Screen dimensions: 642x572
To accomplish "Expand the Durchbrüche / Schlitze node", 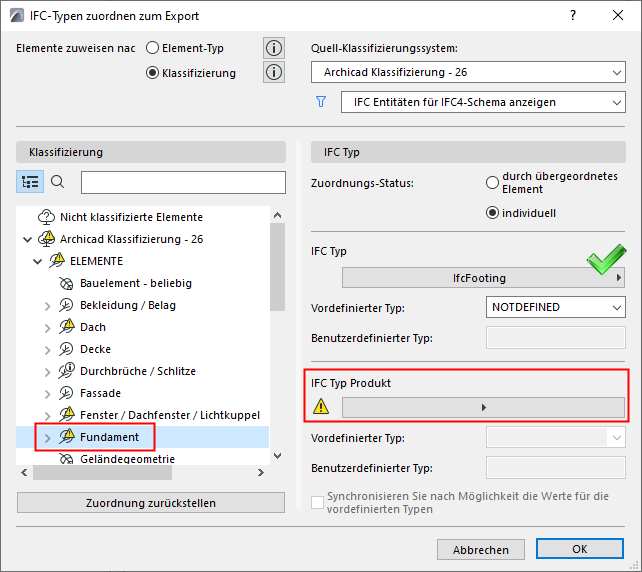I will click(x=47, y=371).
